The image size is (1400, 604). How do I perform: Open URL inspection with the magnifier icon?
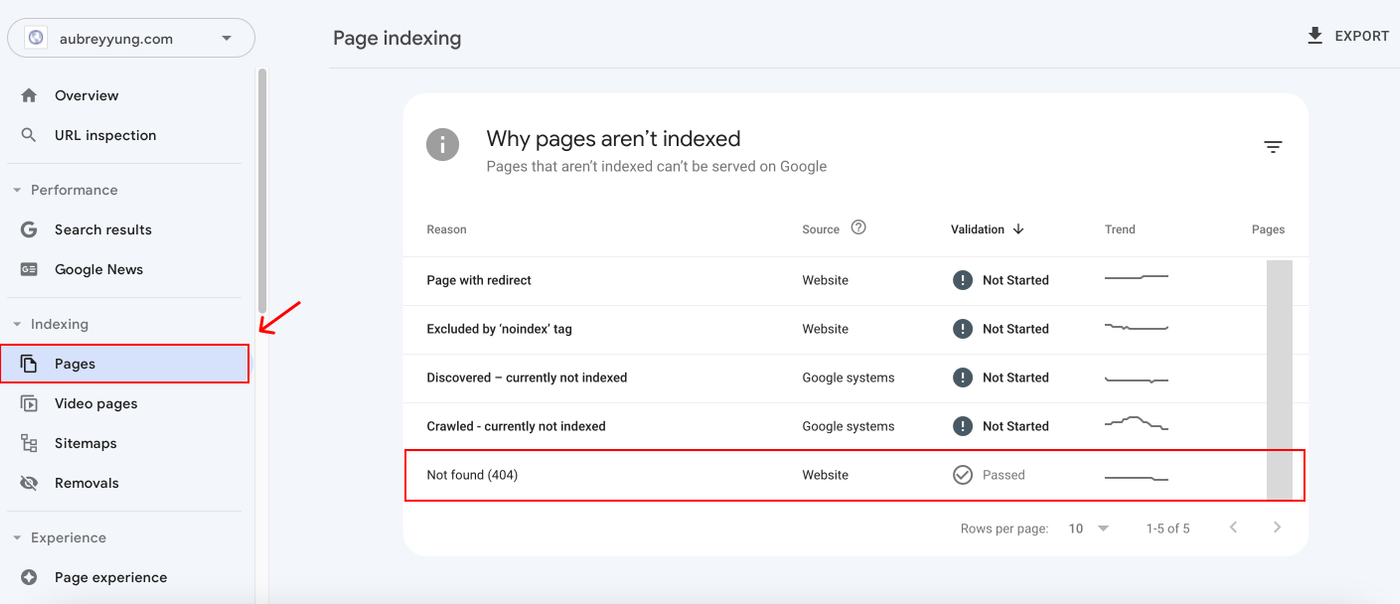click(30, 135)
